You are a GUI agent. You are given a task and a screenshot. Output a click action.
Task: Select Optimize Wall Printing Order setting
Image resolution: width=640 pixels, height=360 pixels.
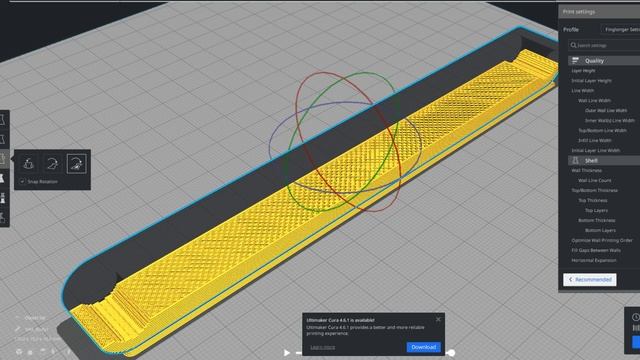pyautogui.click(x=602, y=240)
